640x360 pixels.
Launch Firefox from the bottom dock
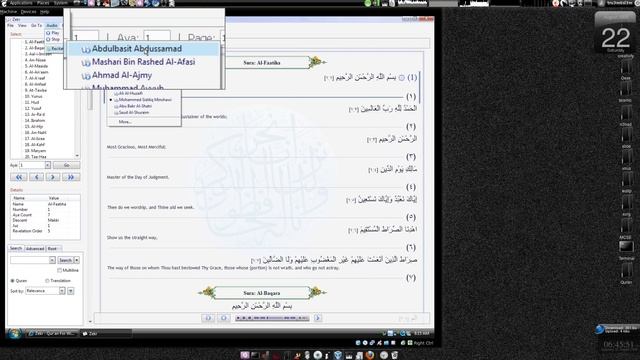click(369, 355)
